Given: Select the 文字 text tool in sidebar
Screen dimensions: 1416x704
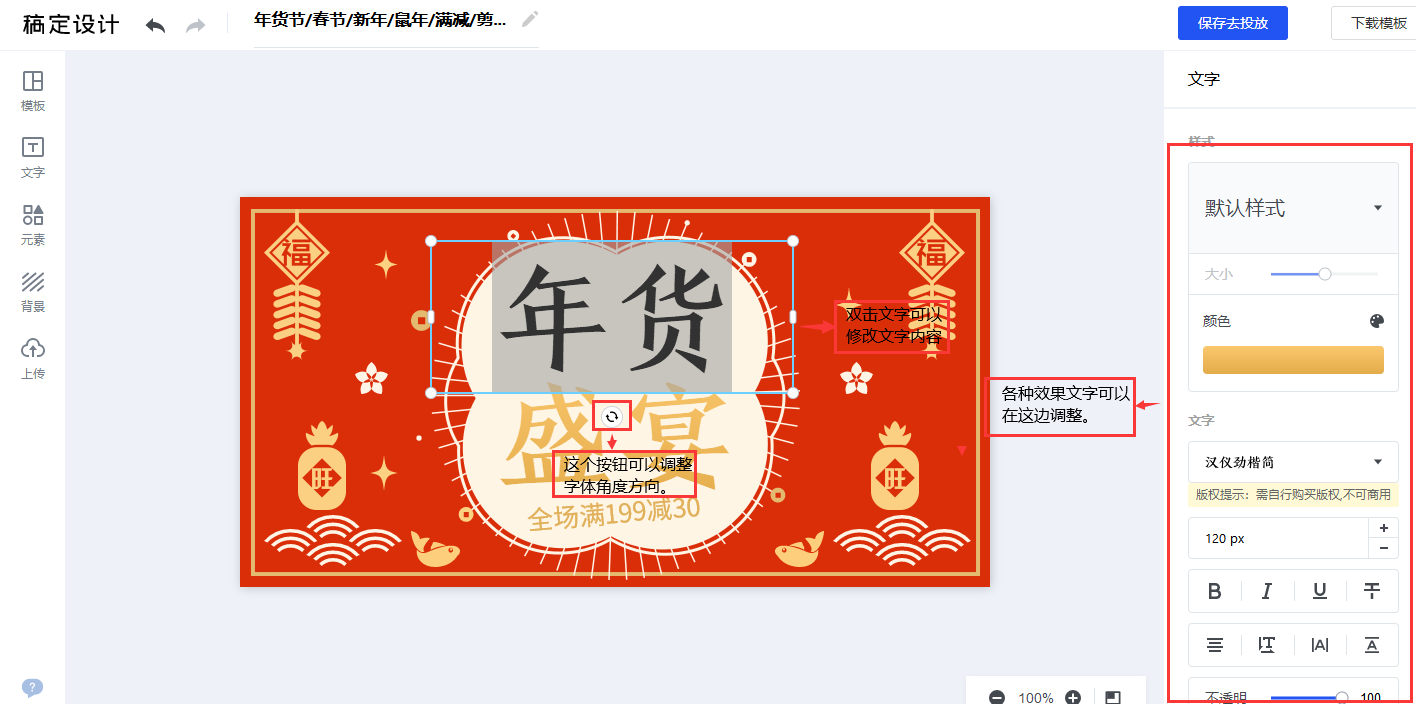Looking at the screenshot, I should tap(33, 157).
